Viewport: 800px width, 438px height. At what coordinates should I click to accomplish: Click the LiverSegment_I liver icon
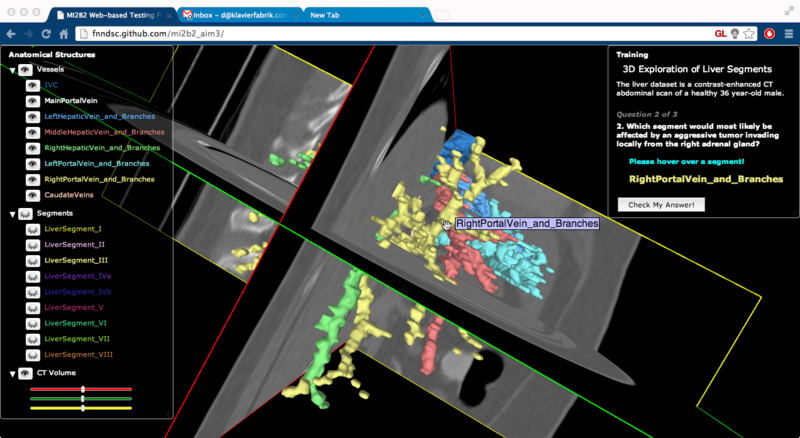[34, 230]
